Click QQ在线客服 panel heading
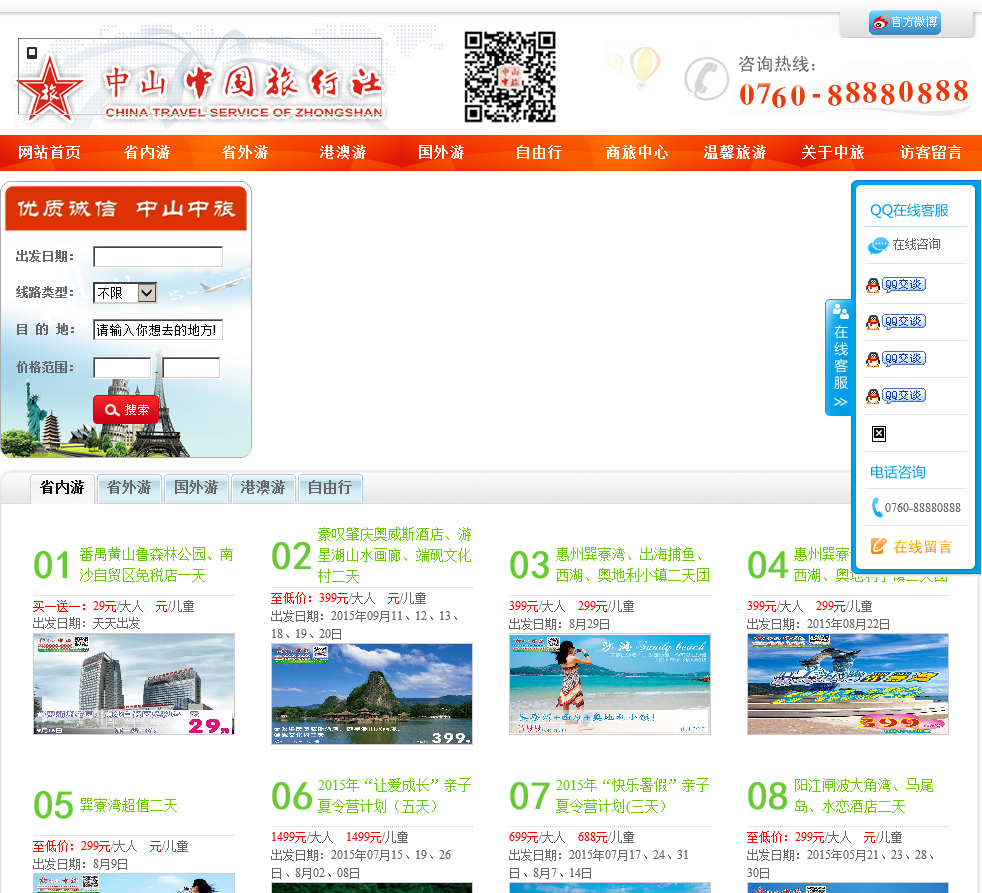The width and height of the screenshot is (982, 893). tap(909, 210)
